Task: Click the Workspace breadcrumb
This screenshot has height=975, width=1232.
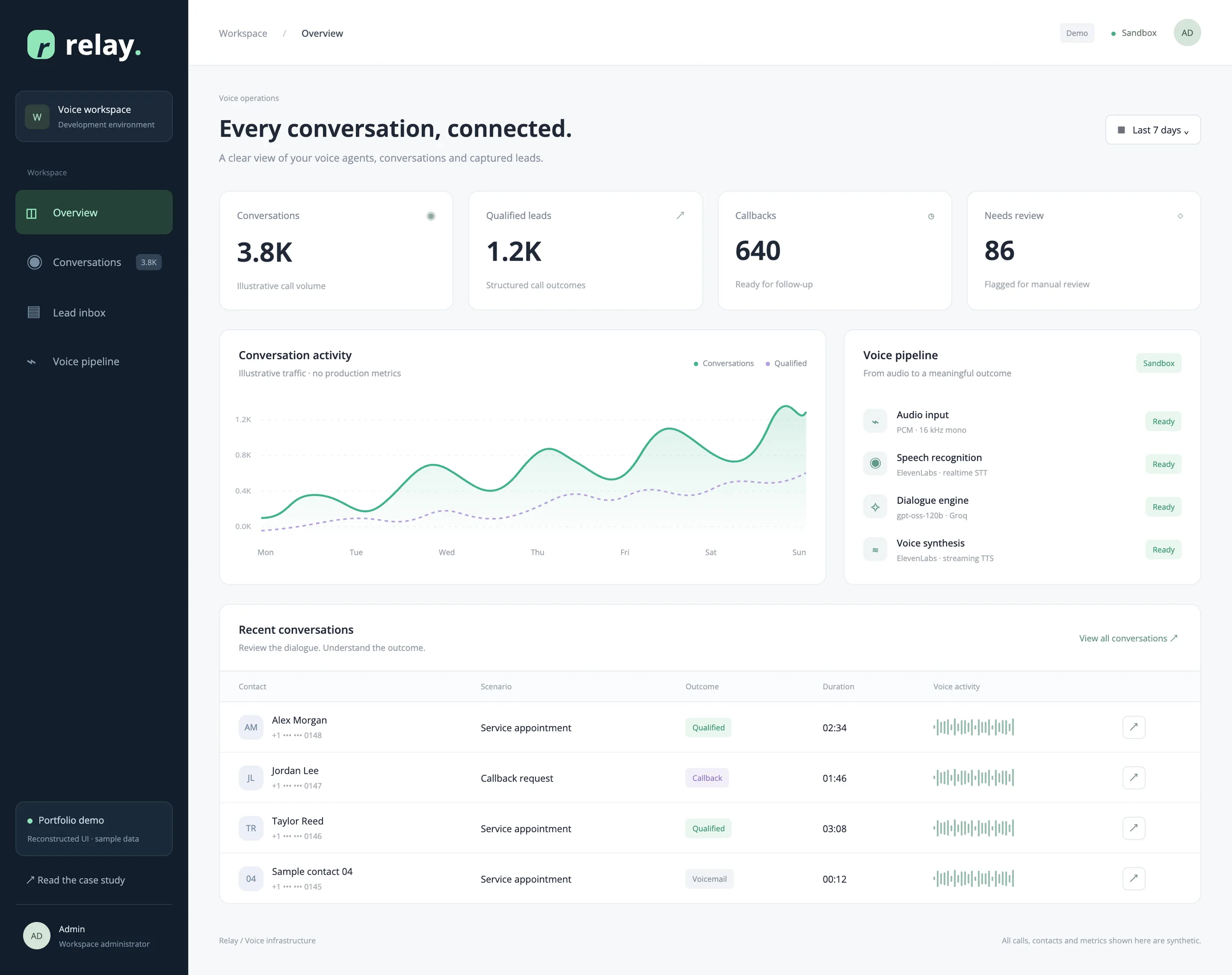Action: click(243, 33)
